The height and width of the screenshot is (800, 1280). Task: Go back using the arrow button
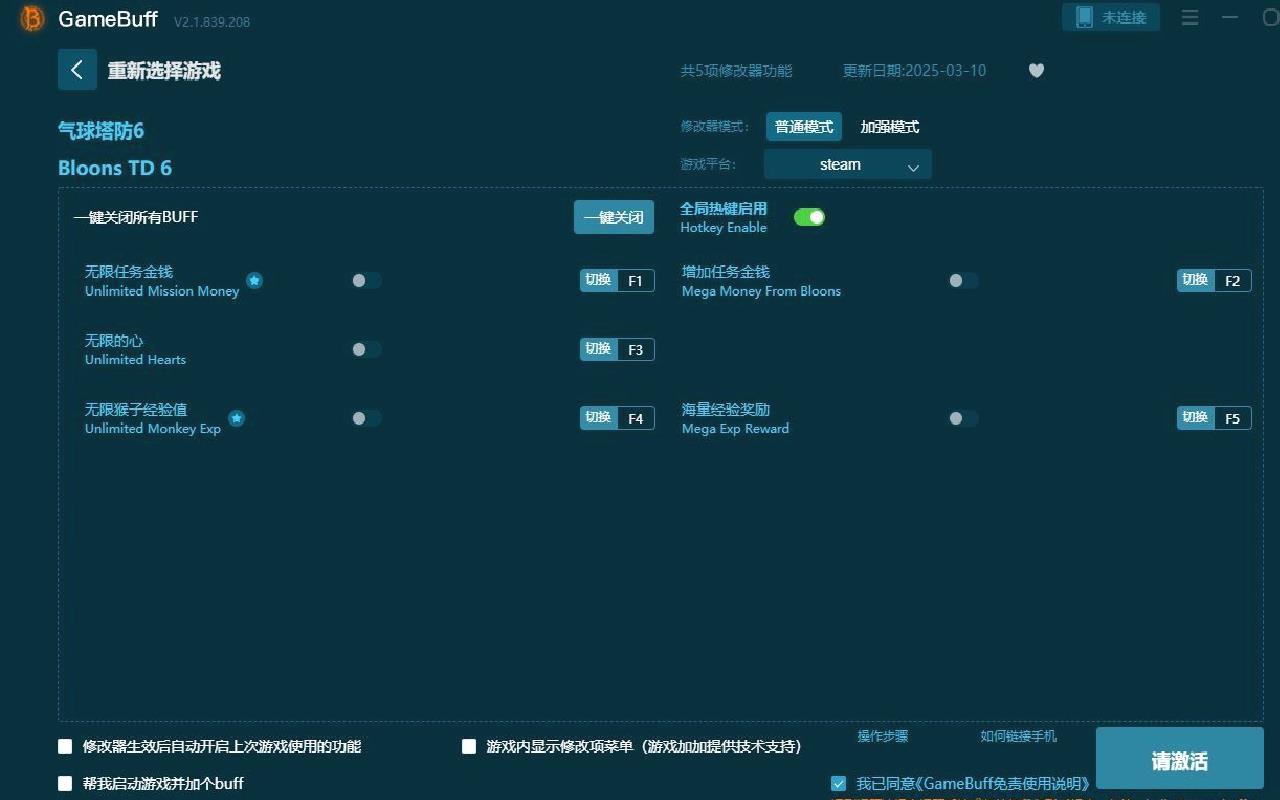coord(77,70)
